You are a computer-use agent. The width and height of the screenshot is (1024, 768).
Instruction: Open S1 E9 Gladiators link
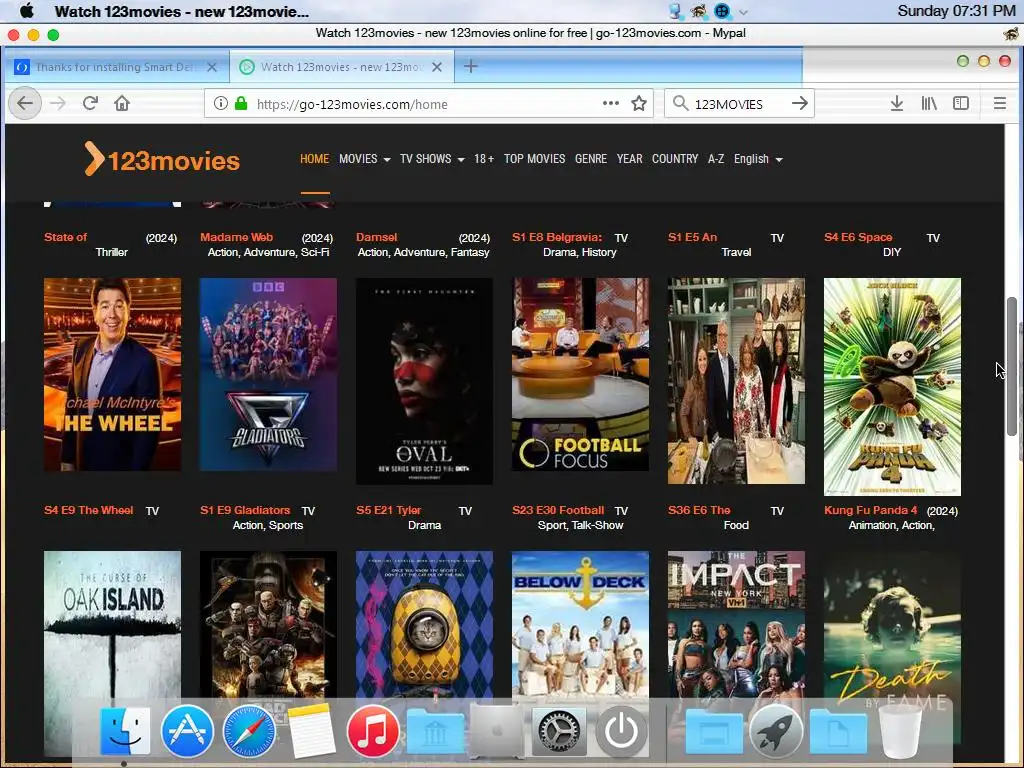pyautogui.click(x=245, y=510)
